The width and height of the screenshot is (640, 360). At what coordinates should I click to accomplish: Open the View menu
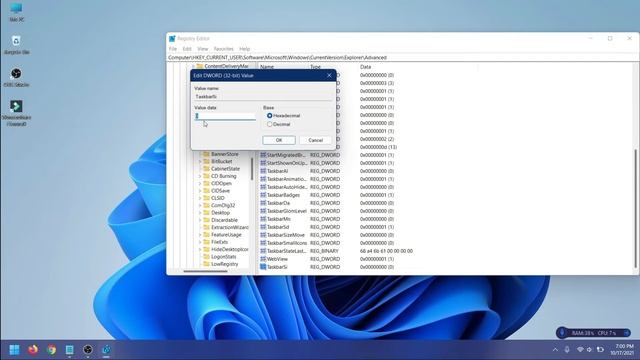point(202,49)
